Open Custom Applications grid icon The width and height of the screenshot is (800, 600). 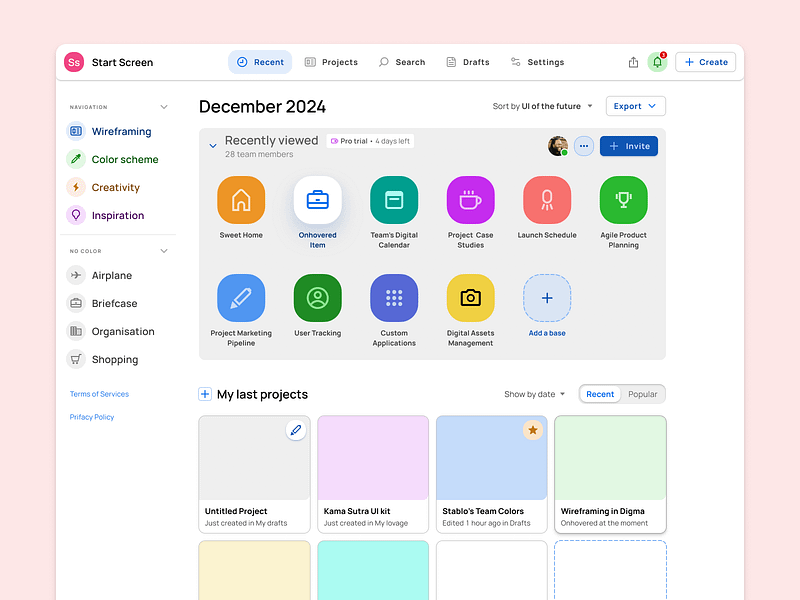(x=394, y=298)
